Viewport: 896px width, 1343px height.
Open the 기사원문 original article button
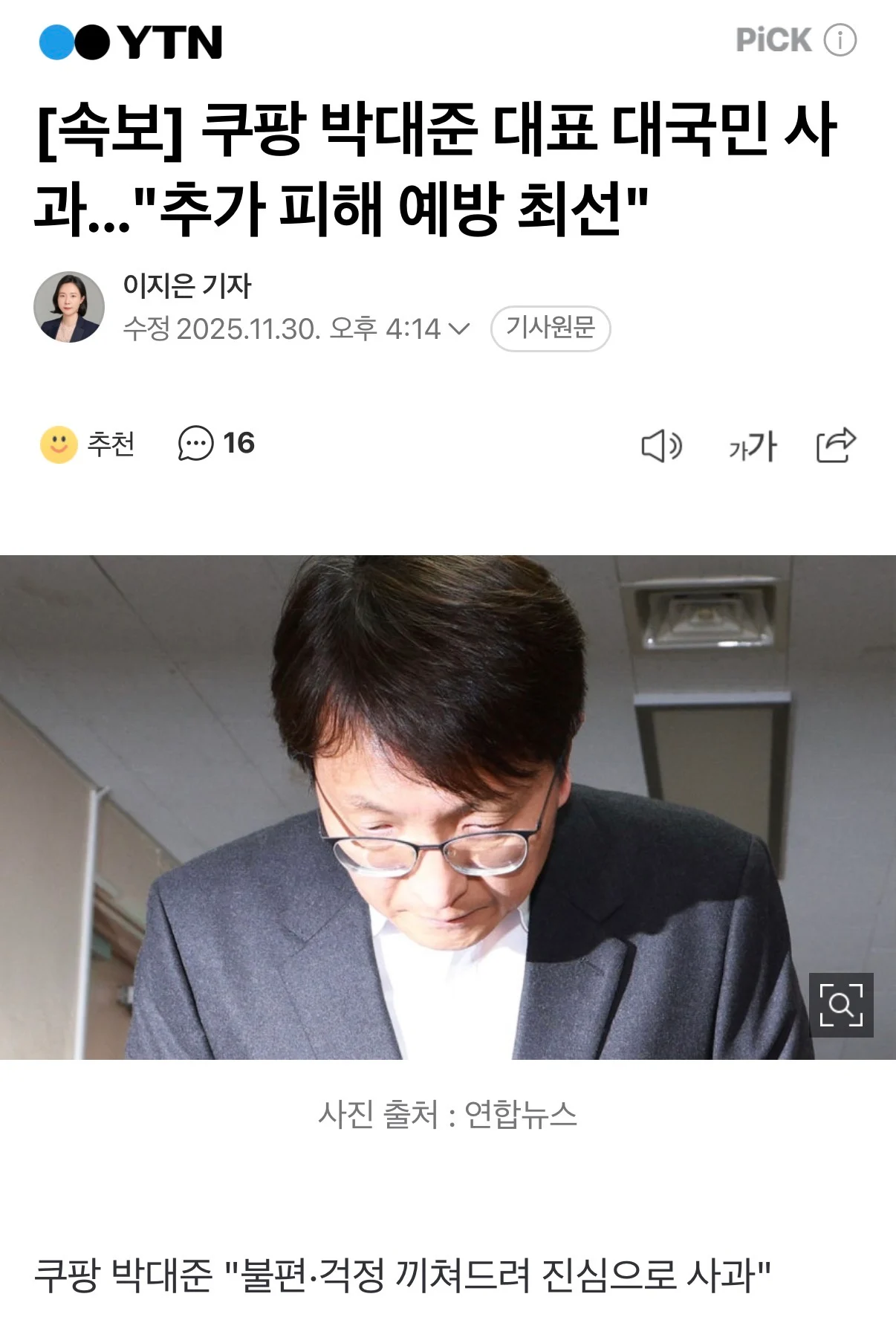click(551, 328)
